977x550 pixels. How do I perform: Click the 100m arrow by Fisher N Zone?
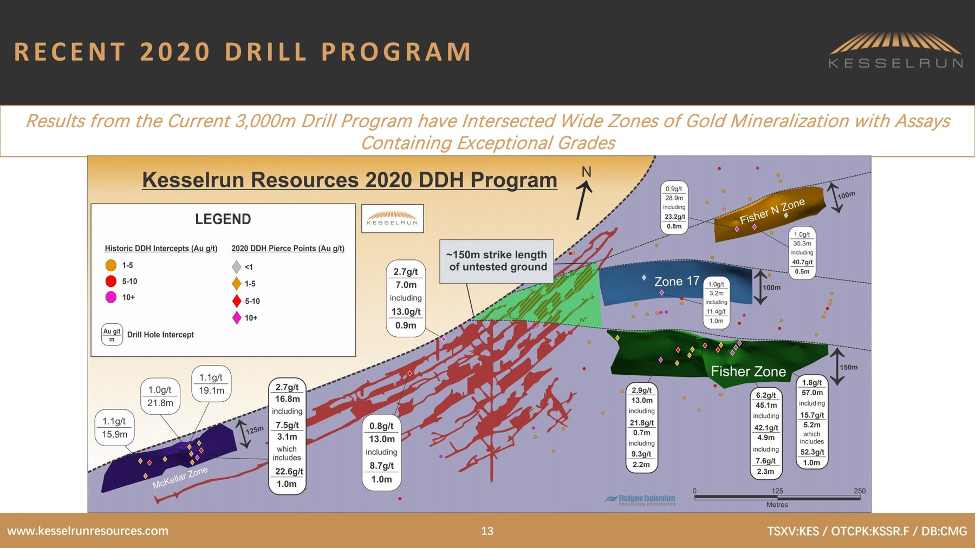[833, 197]
